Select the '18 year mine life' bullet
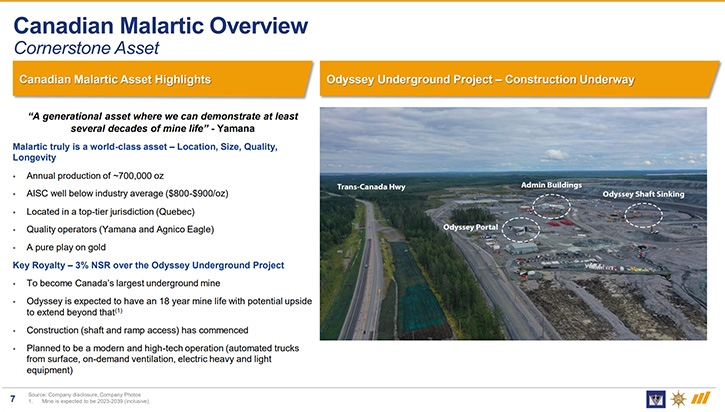Image resolution: width=725 pixels, height=412 pixels. pyautogui.click(x=169, y=307)
